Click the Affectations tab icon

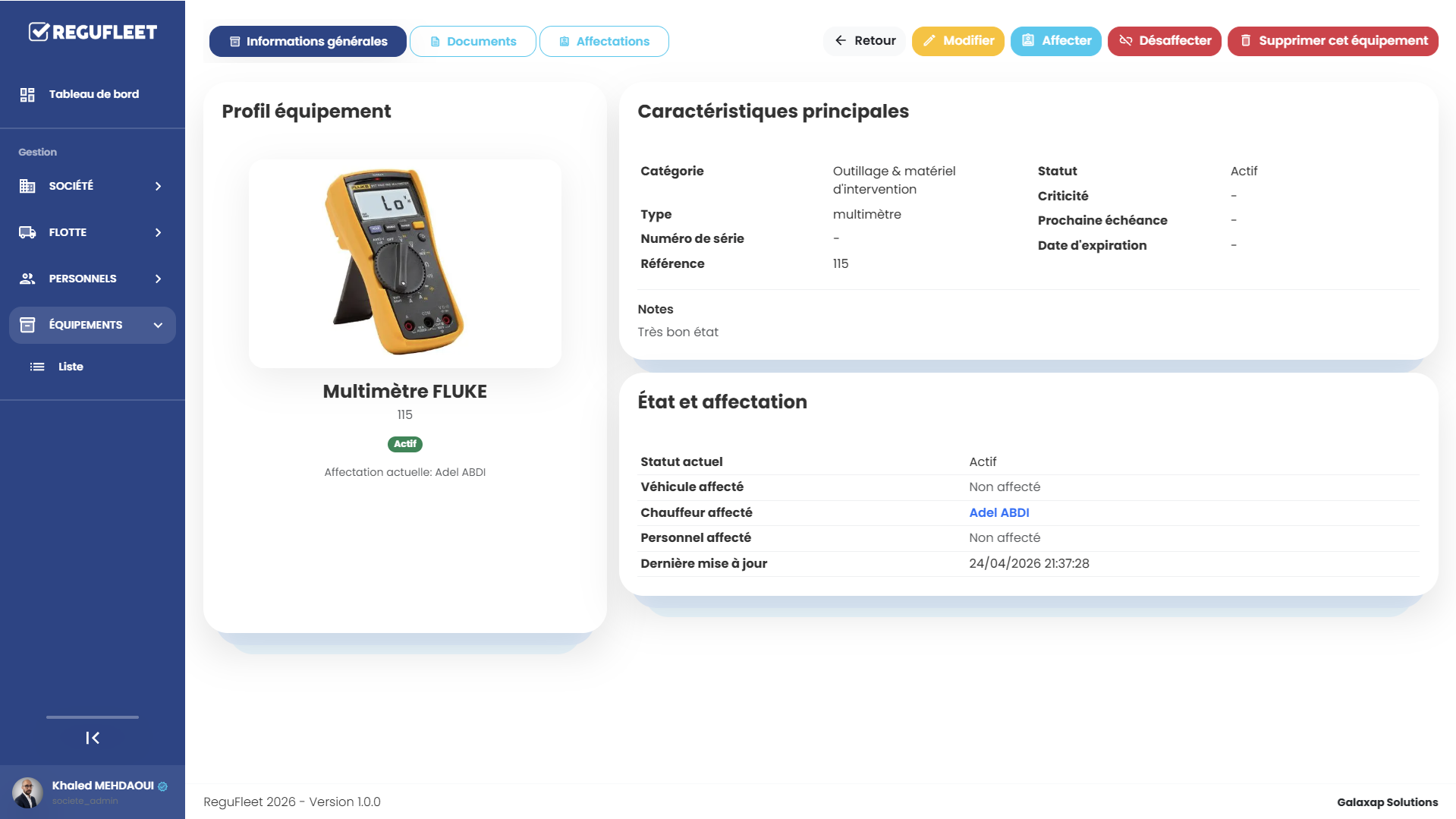click(564, 42)
